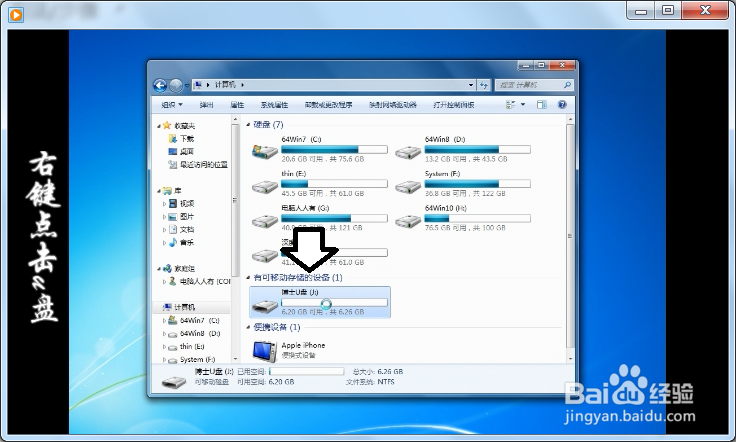Open the recent pages dropdown beside forward arrow
Screen dimensions: 736x442
(186, 85)
